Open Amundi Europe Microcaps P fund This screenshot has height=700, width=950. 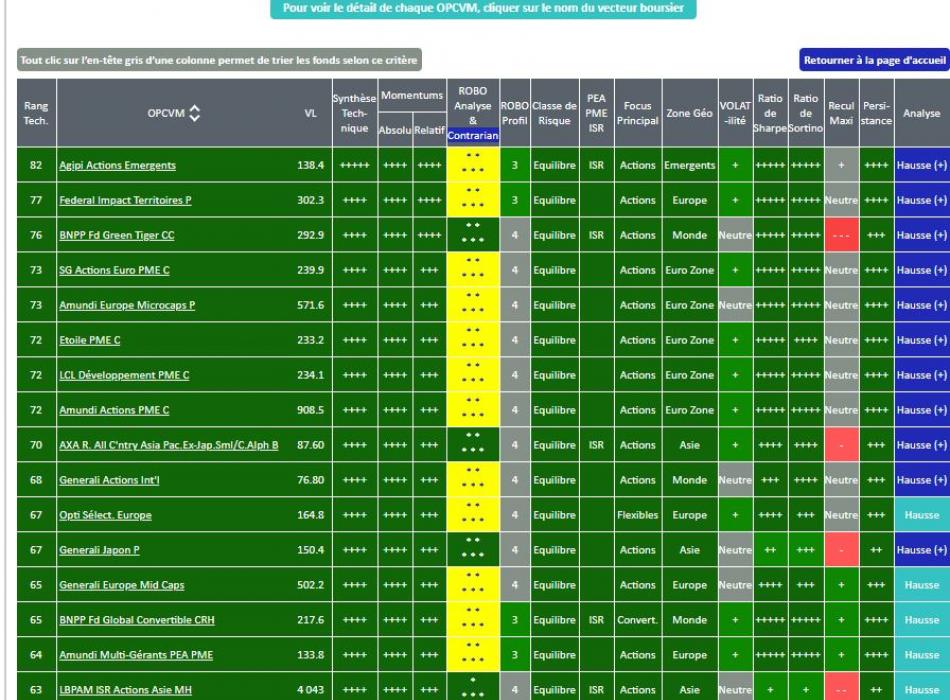click(127, 305)
